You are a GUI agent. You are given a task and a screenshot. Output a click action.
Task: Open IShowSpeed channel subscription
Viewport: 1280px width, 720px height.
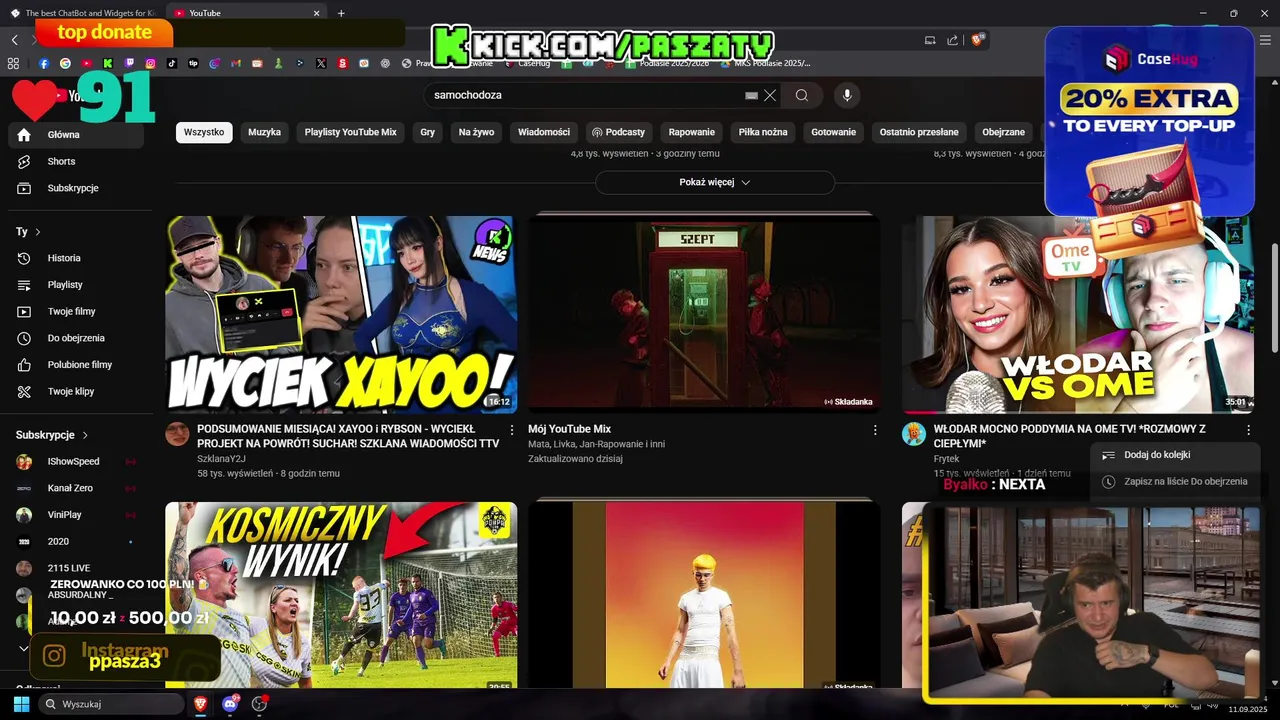click(76, 462)
